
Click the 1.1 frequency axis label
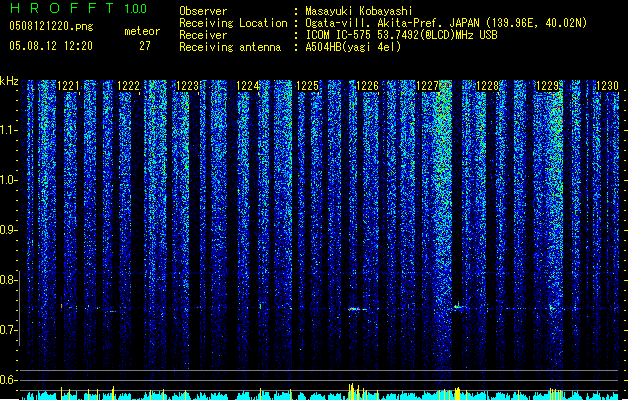coord(8,130)
